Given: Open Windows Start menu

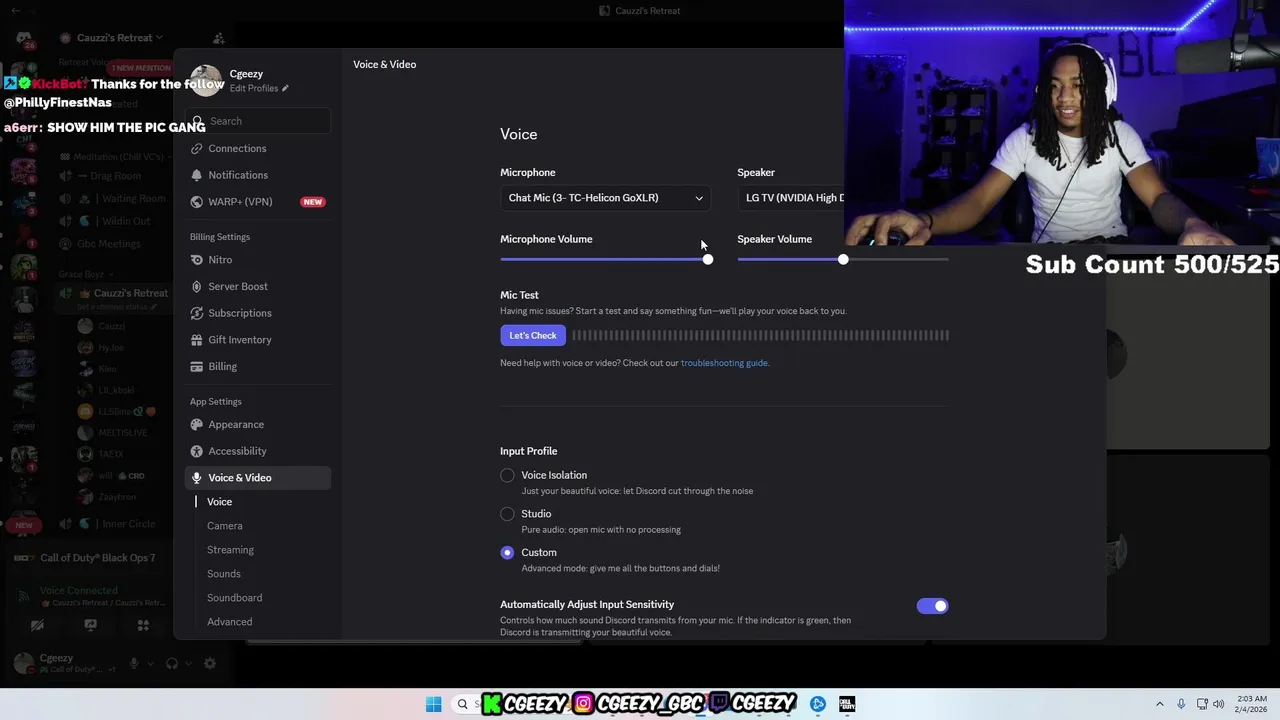Looking at the screenshot, I should pyautogui.click(x=433, y=704).
